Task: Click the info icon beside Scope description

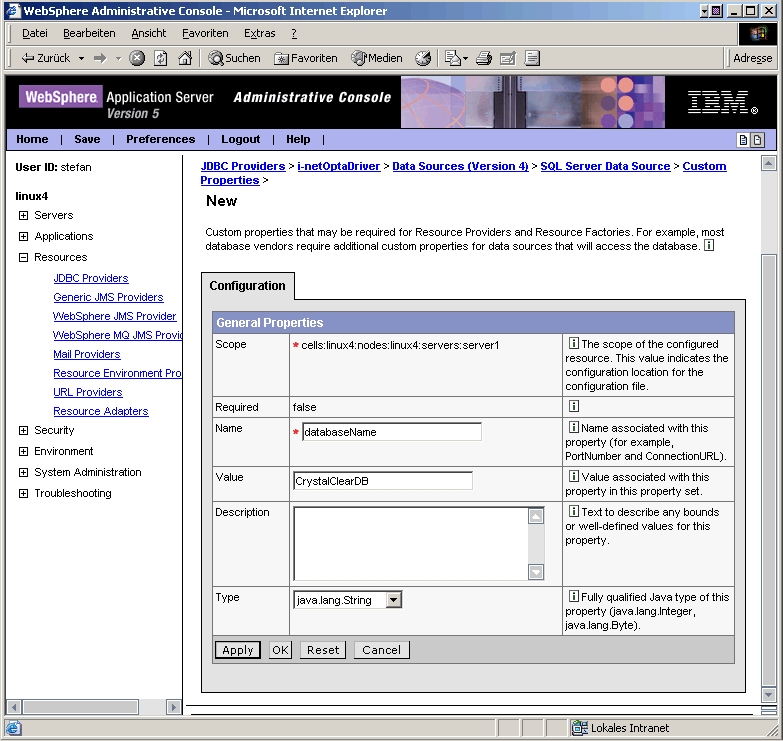Action: 574,344
